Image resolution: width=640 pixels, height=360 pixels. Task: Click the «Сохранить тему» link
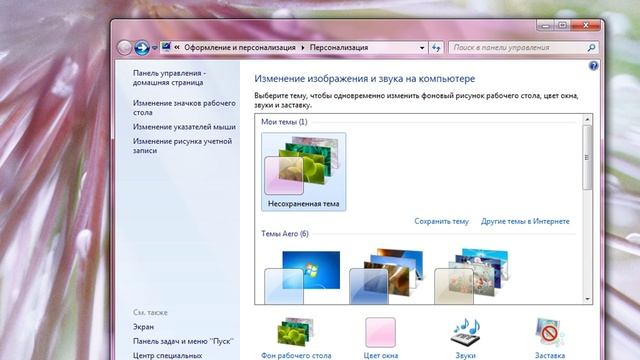pos(441,221)
